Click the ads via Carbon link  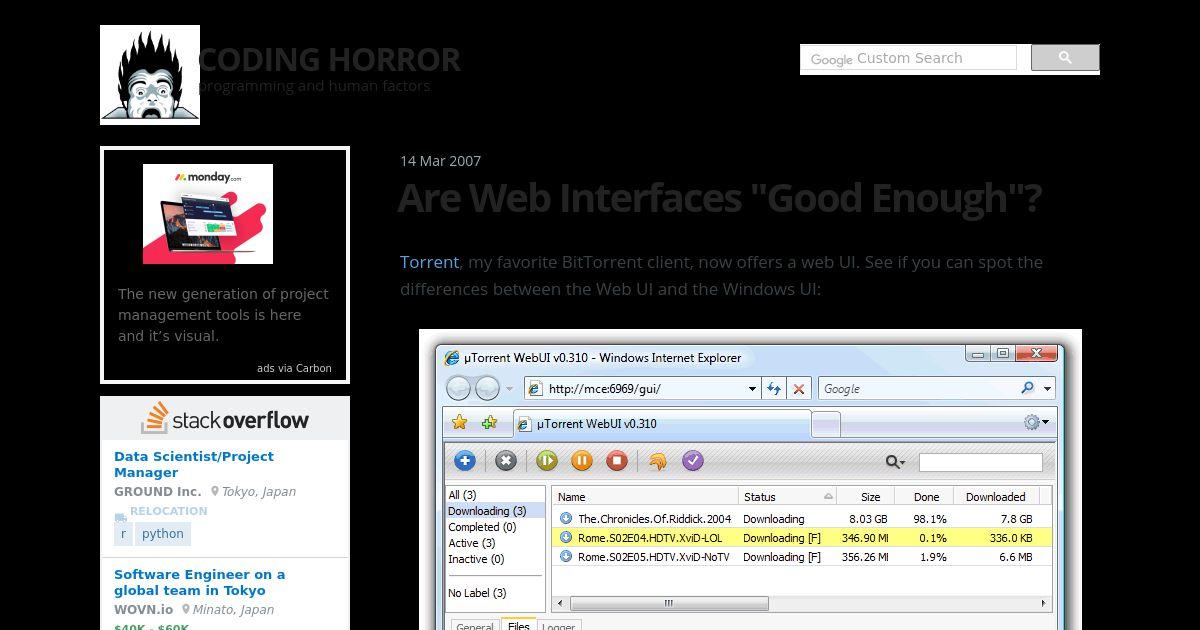[x=294, y=368]
